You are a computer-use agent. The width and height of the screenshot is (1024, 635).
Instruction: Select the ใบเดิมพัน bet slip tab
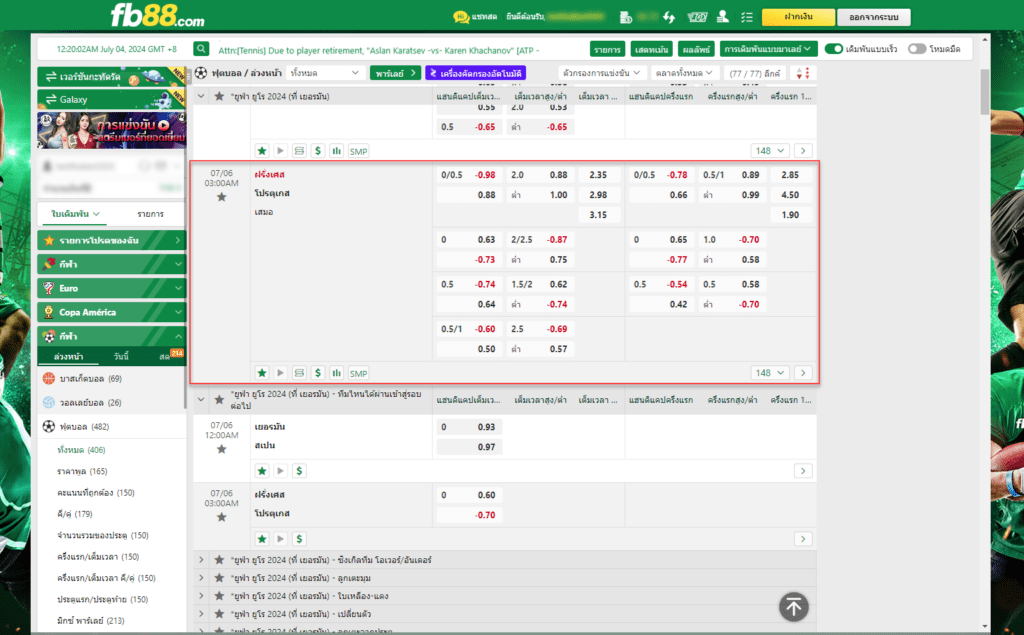point(76,214)
